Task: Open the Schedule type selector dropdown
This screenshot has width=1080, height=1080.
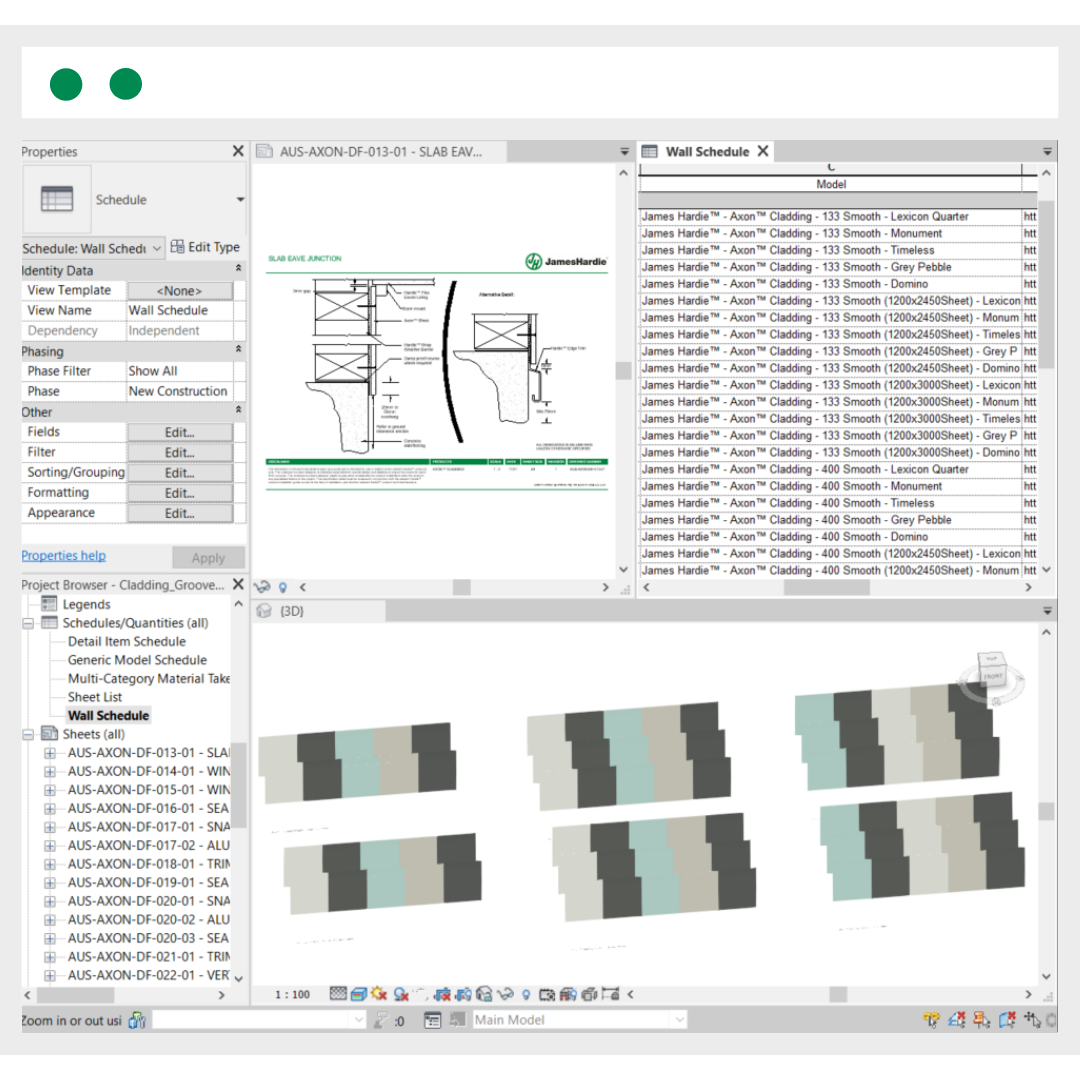Action: tap(240, 200)
